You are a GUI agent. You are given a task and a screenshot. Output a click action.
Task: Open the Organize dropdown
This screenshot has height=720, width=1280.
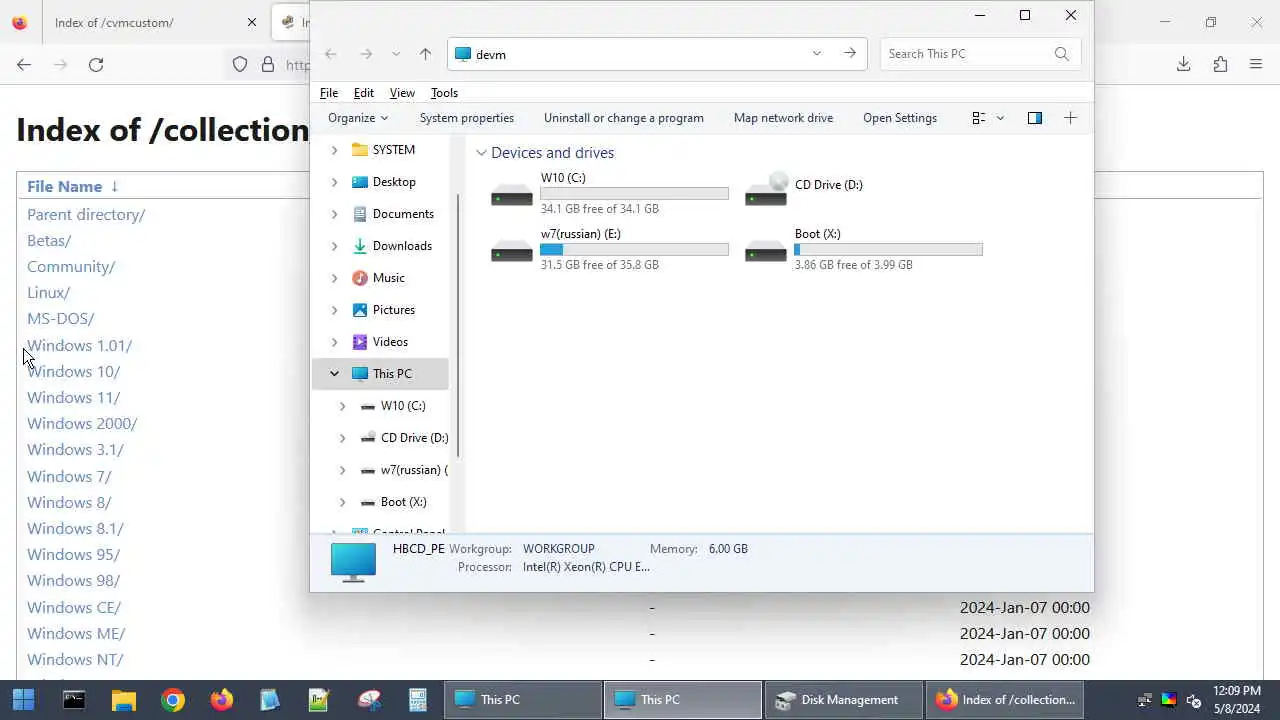pos(358,118)
